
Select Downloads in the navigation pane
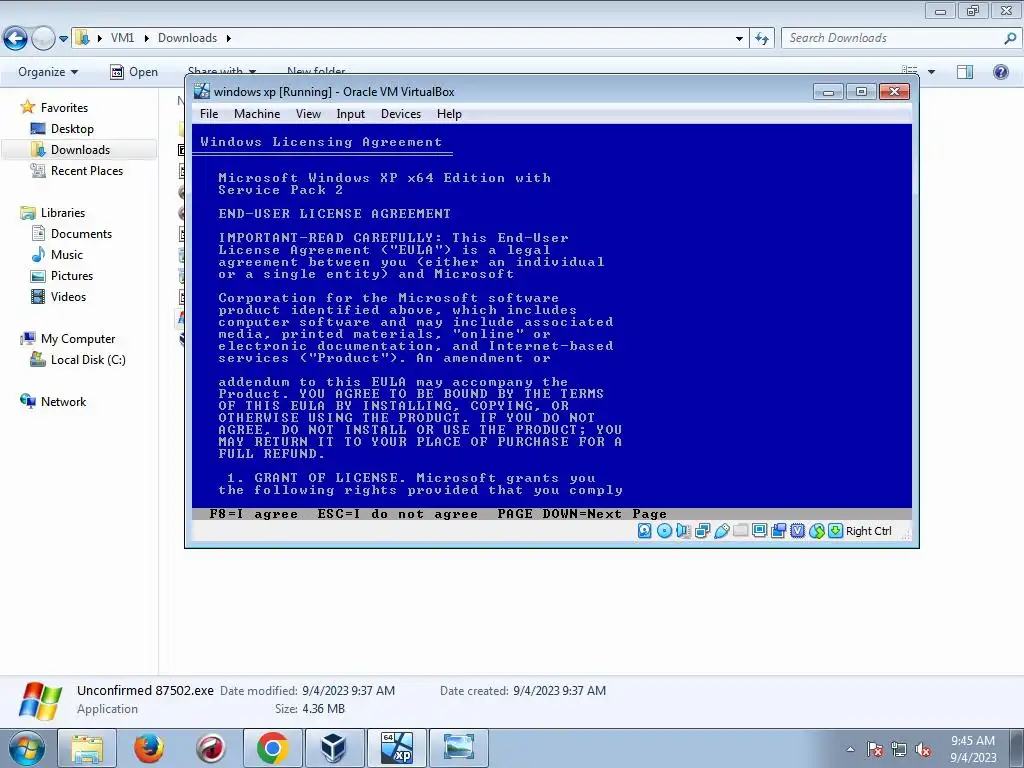click(x=80, y=150)
